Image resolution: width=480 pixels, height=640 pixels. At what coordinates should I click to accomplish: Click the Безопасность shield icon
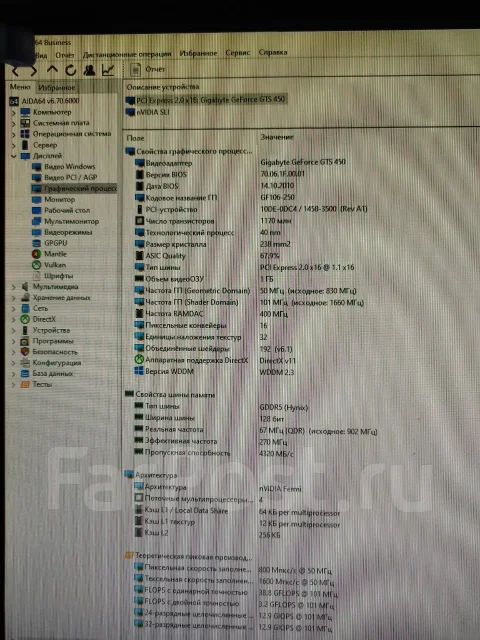click(x=25, y=351)
